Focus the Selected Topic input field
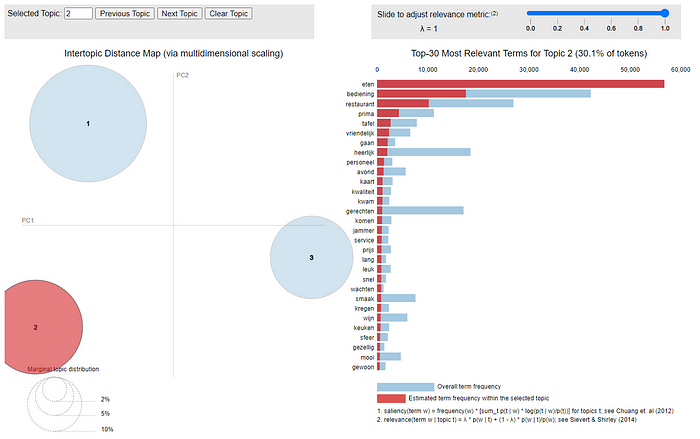The image size is (700, 439). 77,15
